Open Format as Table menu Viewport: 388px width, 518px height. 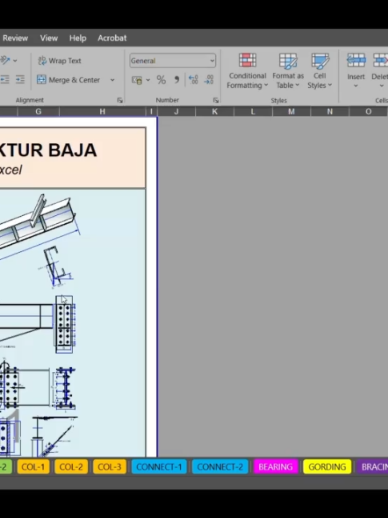(x=288, y=71)
